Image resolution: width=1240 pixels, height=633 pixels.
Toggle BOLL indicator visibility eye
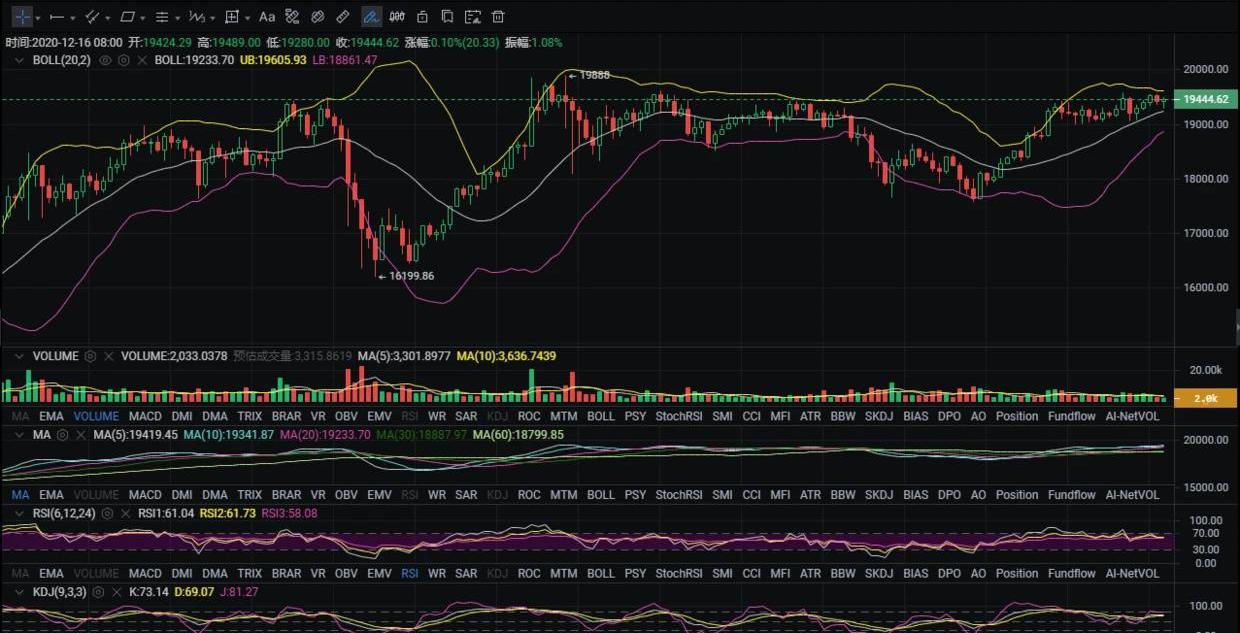point(105,60)
